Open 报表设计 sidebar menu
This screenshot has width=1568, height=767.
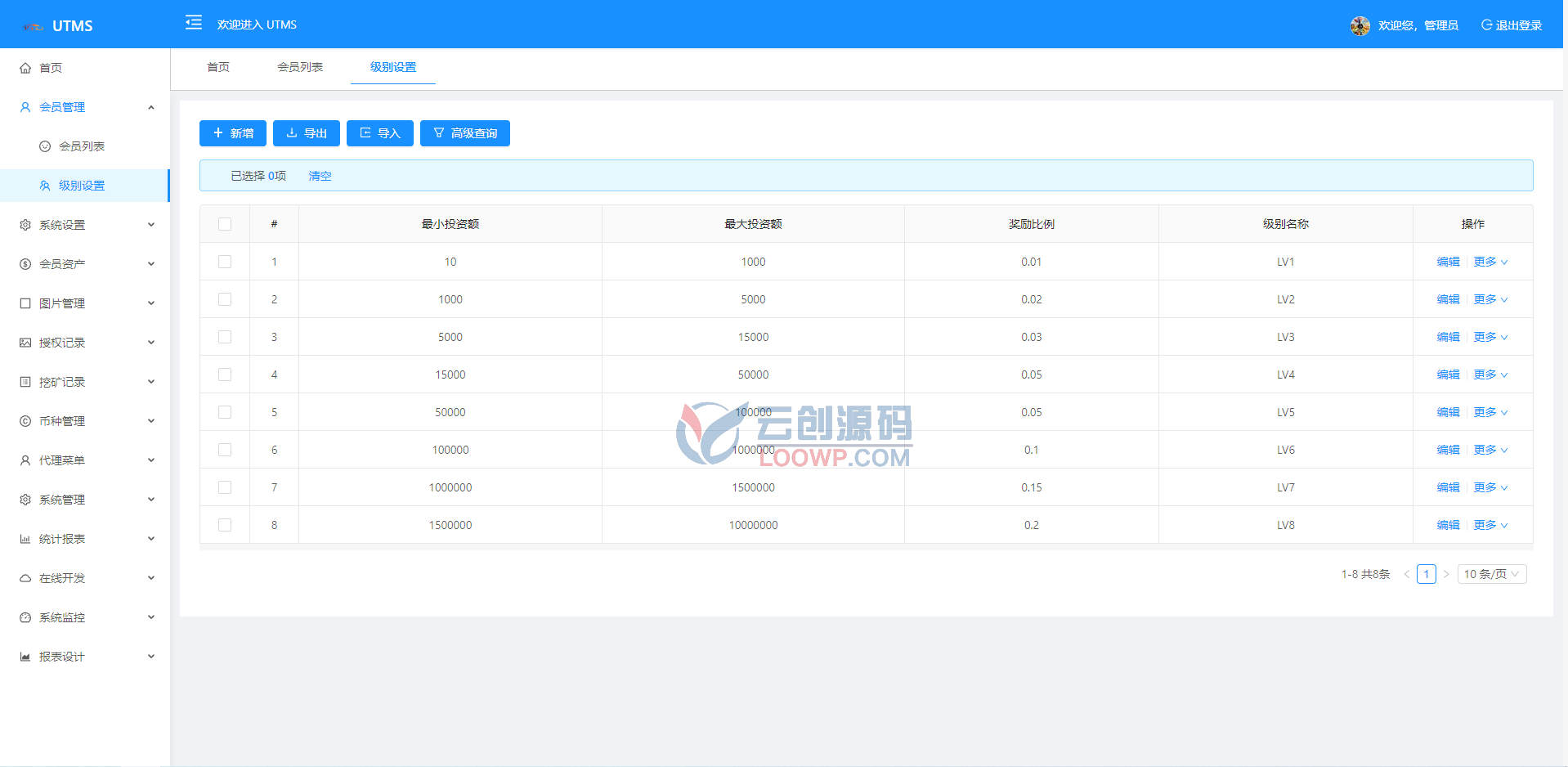[x=85, y=657]
